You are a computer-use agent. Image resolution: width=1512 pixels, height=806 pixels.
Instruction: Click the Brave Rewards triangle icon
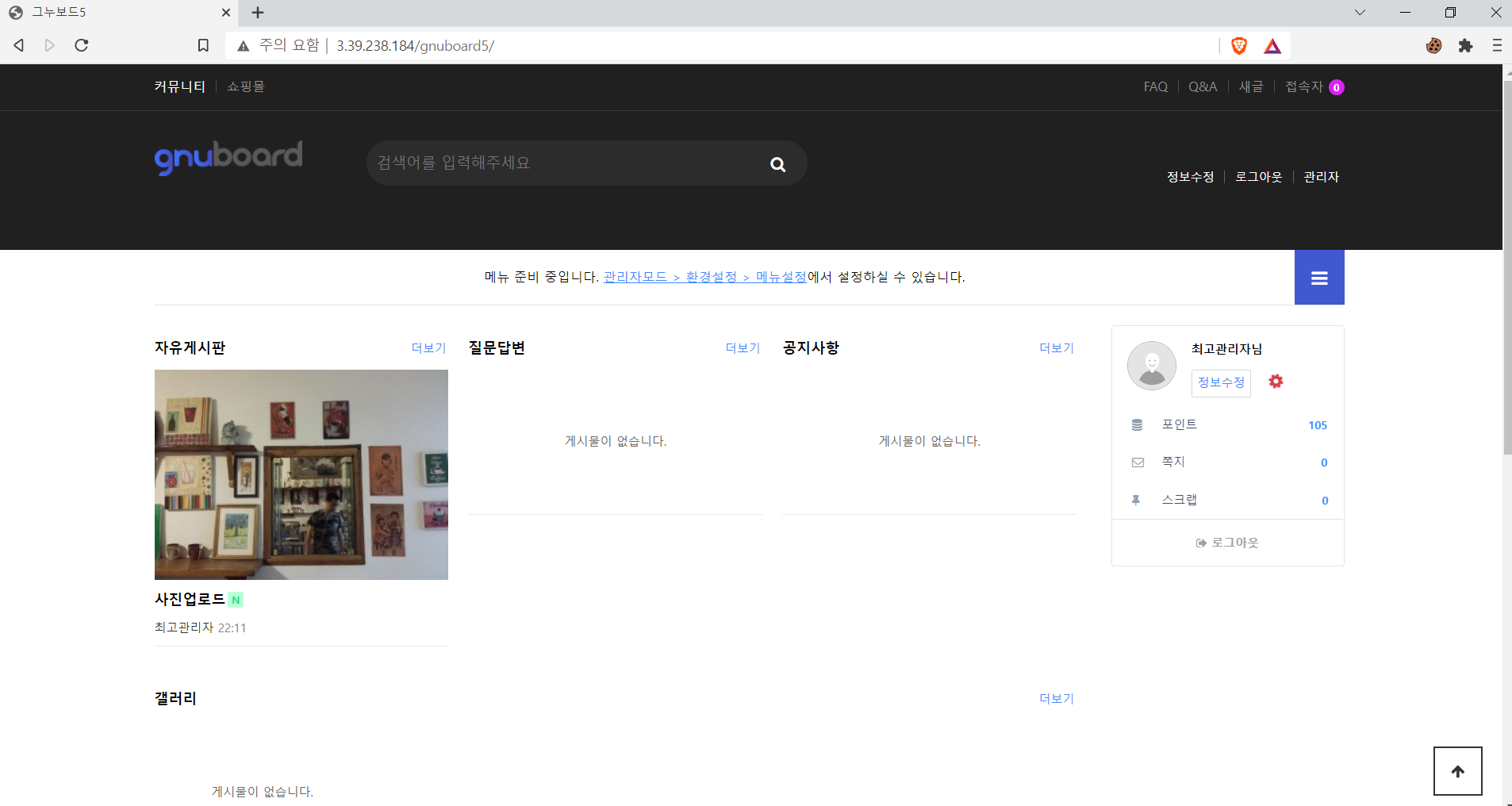1272,46
